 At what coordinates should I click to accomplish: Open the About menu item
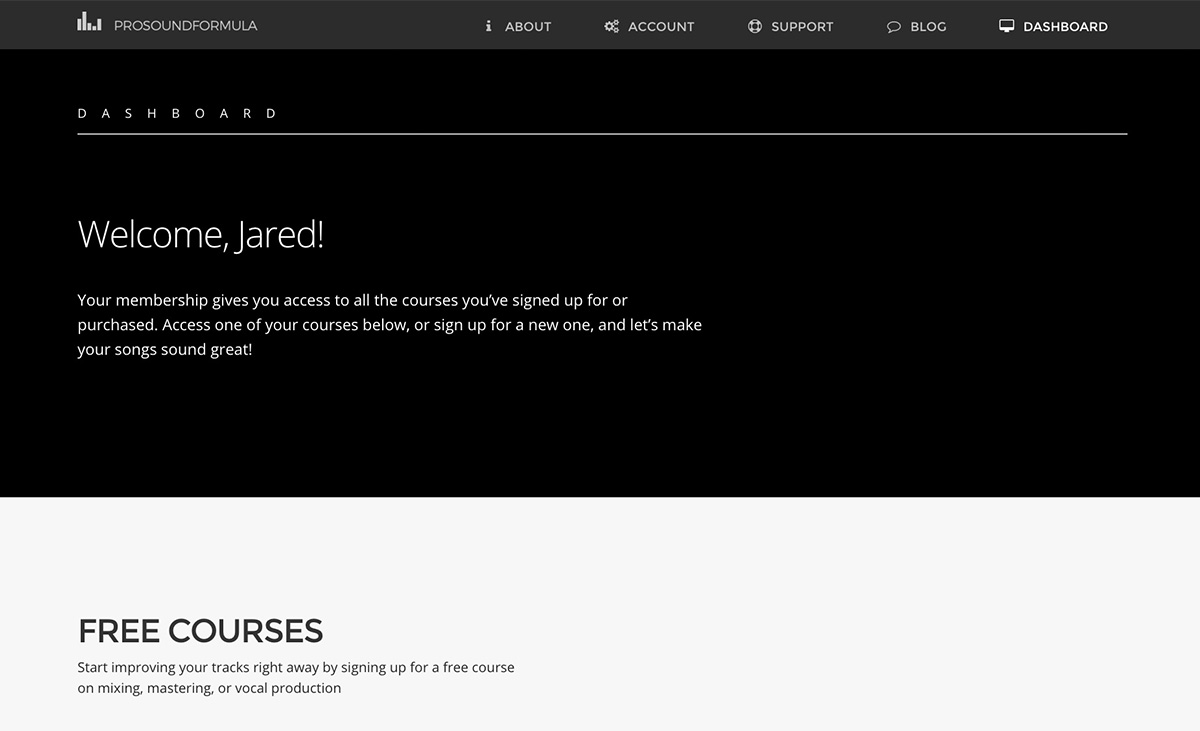tap(528, 27)
